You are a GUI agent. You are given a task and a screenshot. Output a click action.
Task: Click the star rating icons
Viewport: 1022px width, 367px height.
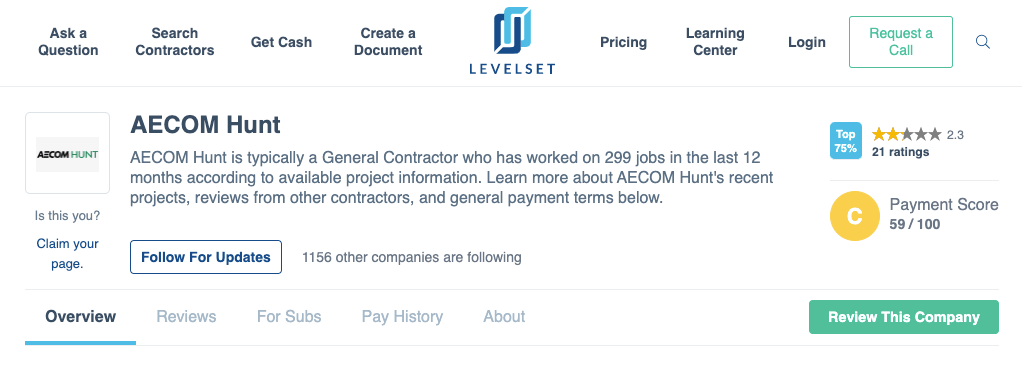(907, 135)
